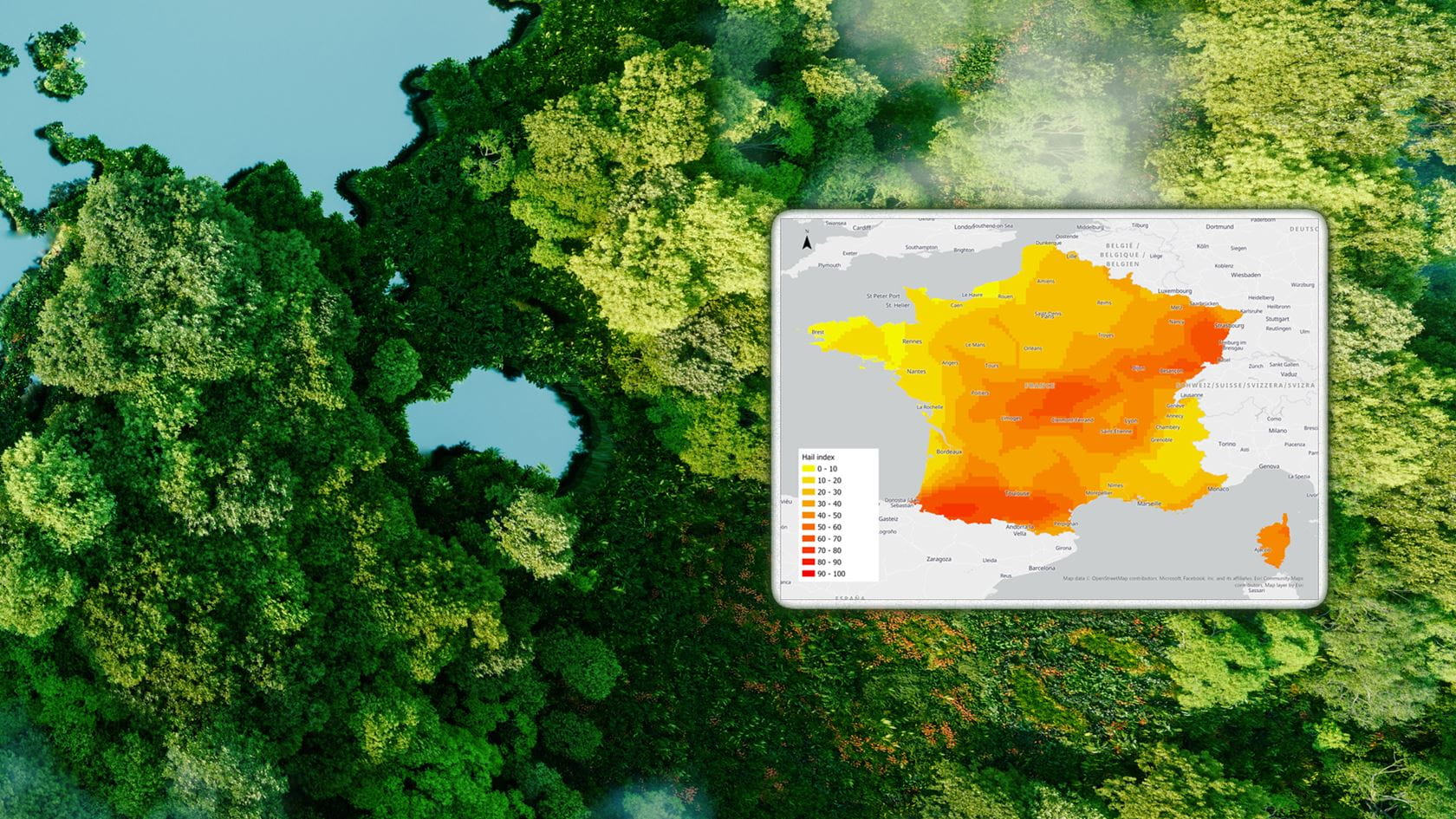Viewport: 1456px width, 819px height.
Task: Click the FRANCE country label
Action: coord(1040,387)
